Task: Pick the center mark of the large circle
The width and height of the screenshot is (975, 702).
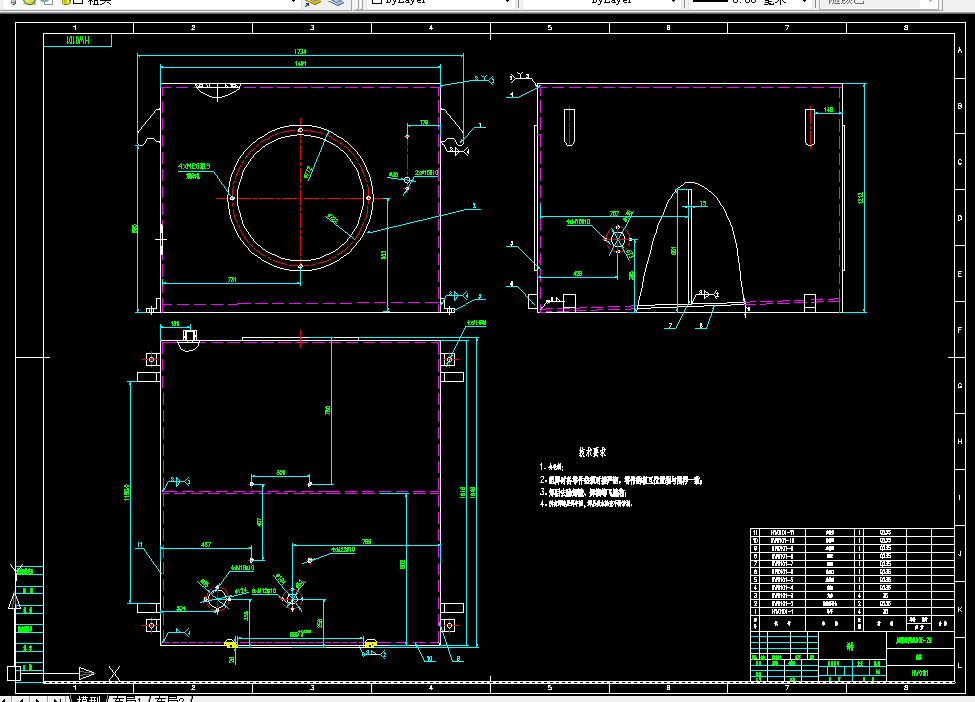Action: point(300,198)
